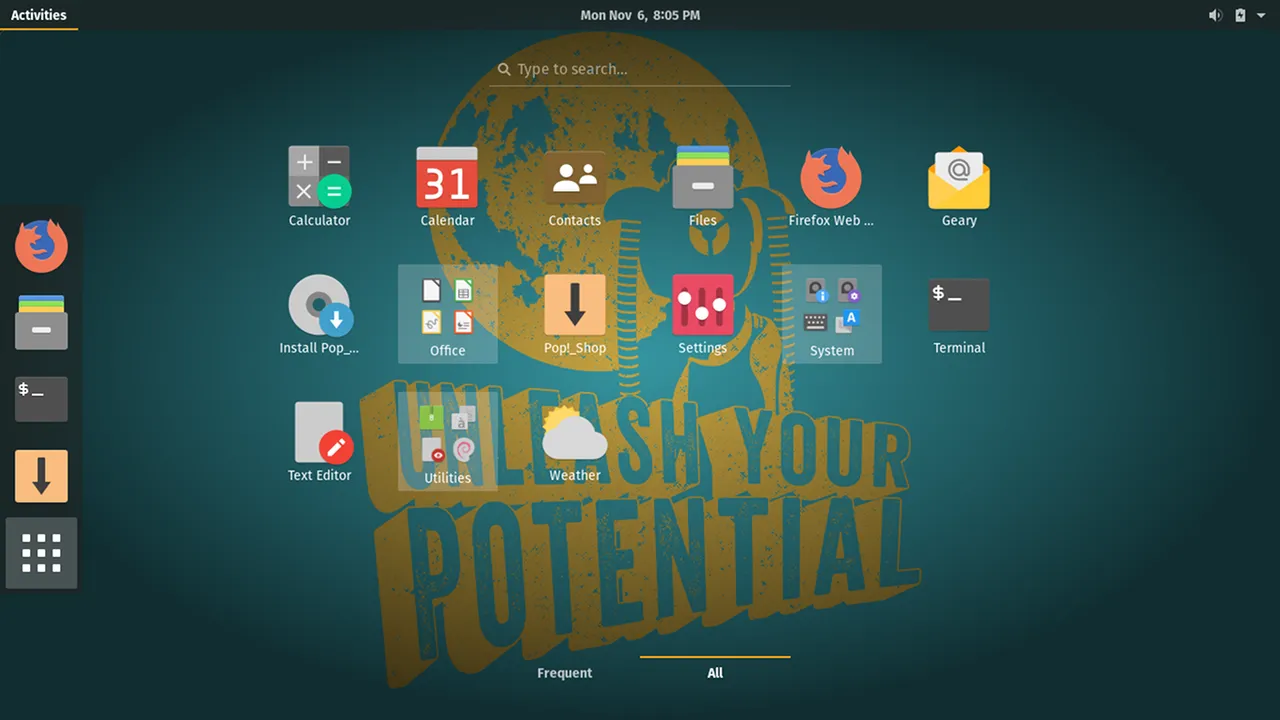
Task: Switch to the Frequent tab
Action: (565, 673)
